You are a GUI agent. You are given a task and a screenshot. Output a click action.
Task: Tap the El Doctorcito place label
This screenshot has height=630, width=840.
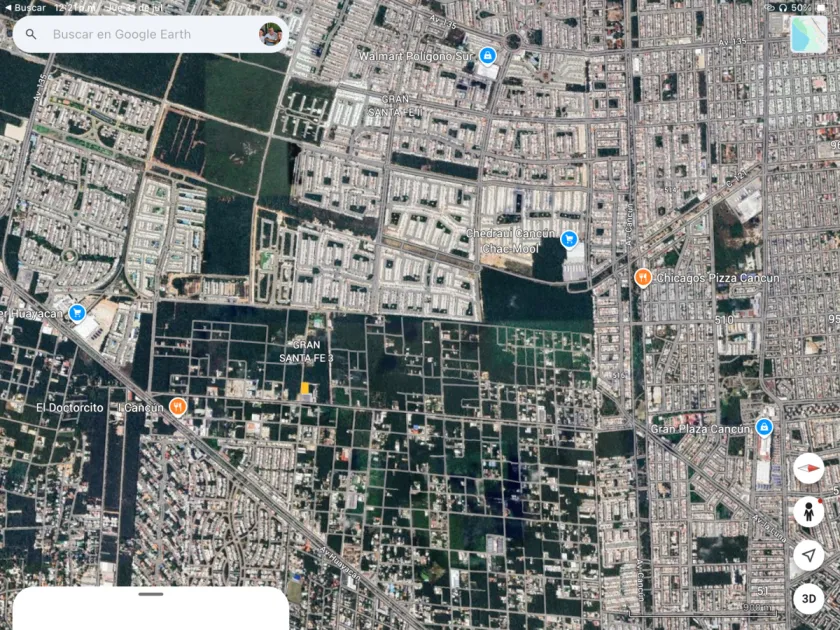pos(70,408)
